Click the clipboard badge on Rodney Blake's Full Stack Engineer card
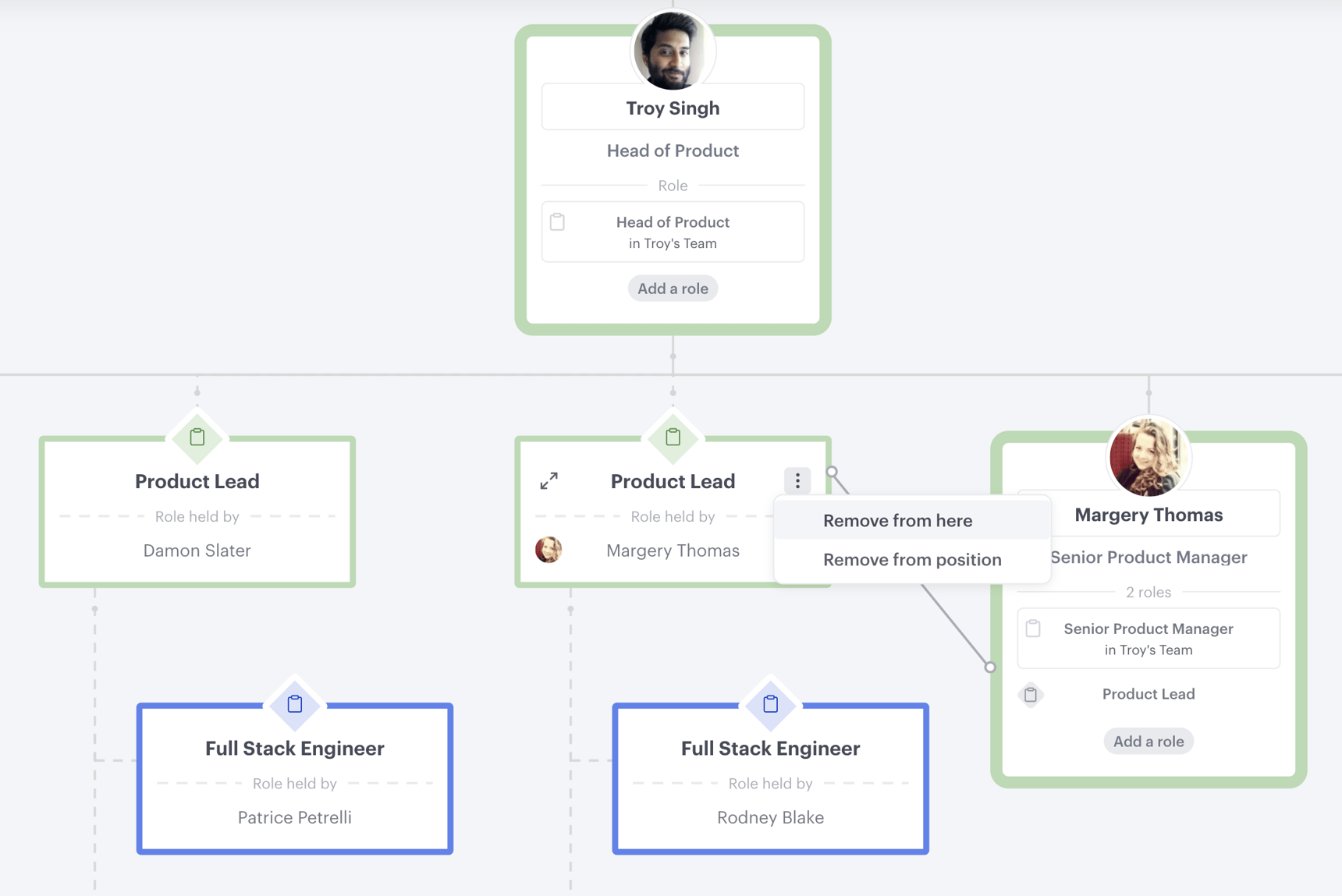The height and width of the screenshot is (896, 1342). click(x=770, y=705)
